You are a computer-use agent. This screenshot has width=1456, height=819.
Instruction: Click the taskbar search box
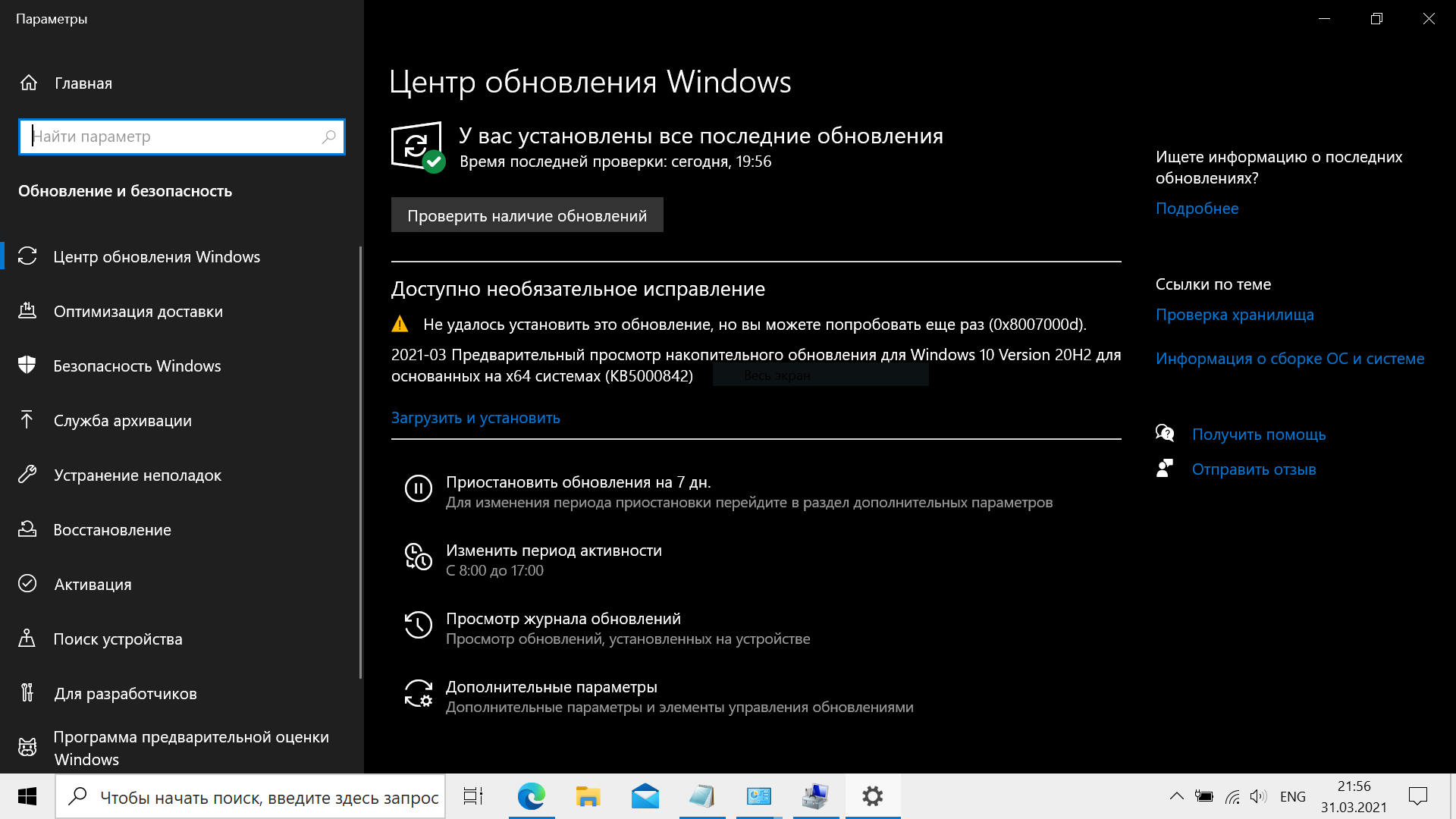click(x=250, y=796)
